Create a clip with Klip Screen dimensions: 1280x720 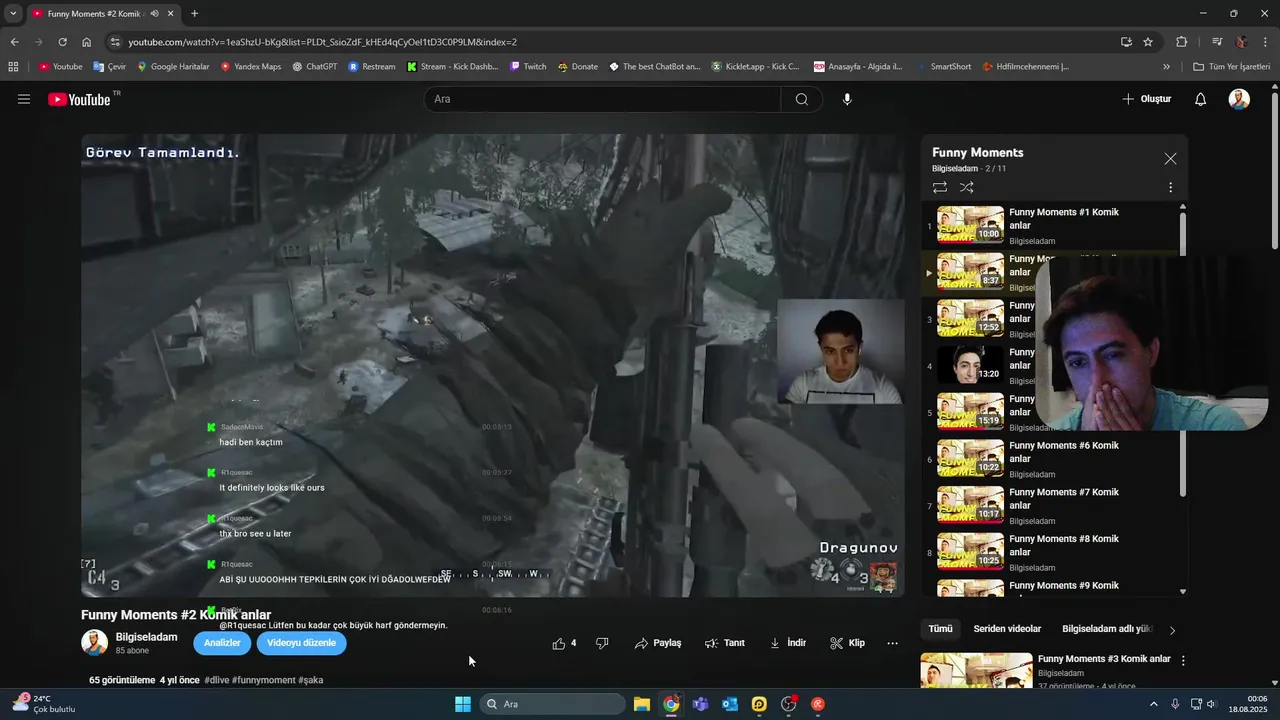click(848, 643)
